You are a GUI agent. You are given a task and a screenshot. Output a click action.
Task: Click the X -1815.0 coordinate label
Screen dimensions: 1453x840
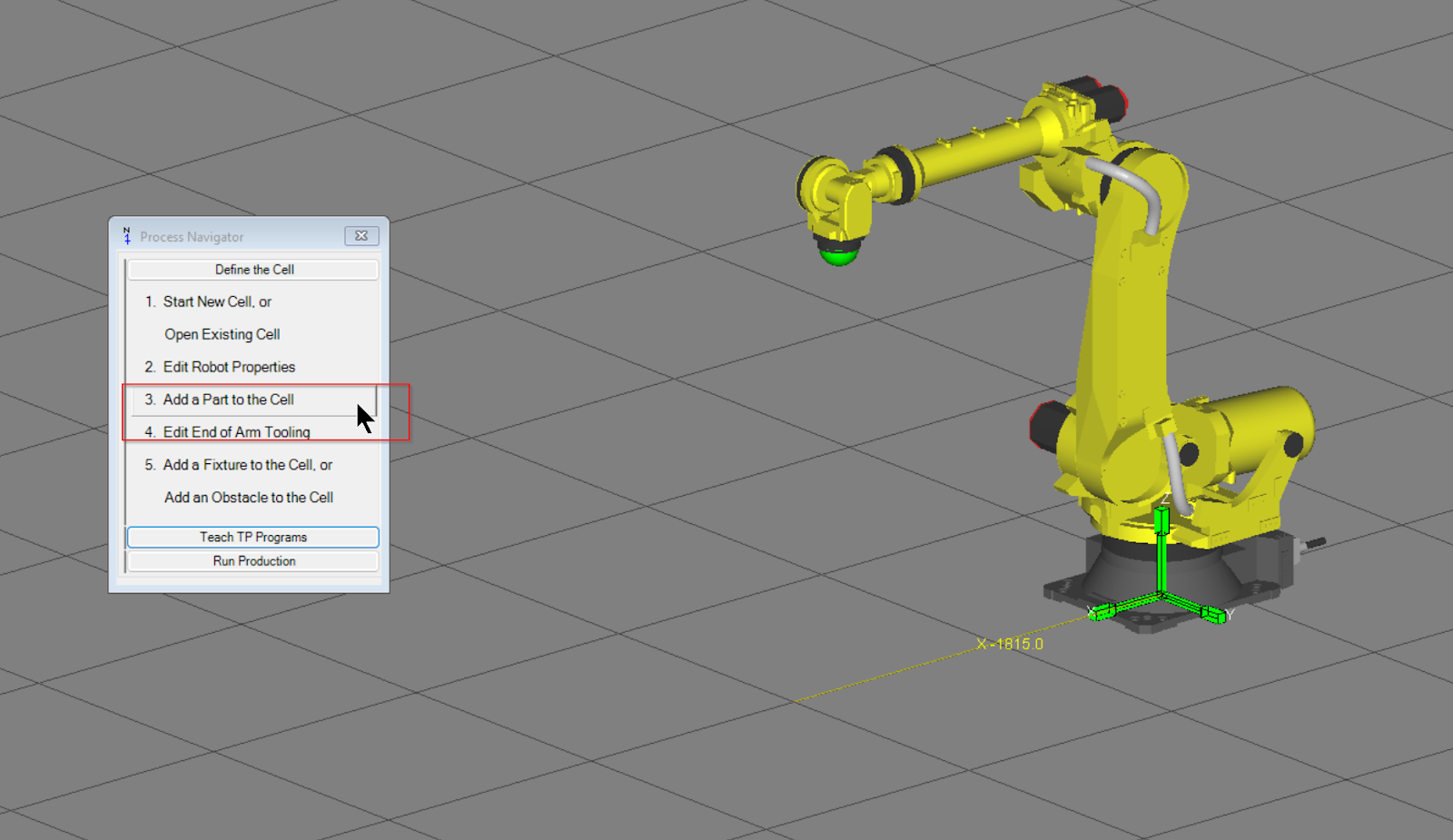click(1010, 644)
